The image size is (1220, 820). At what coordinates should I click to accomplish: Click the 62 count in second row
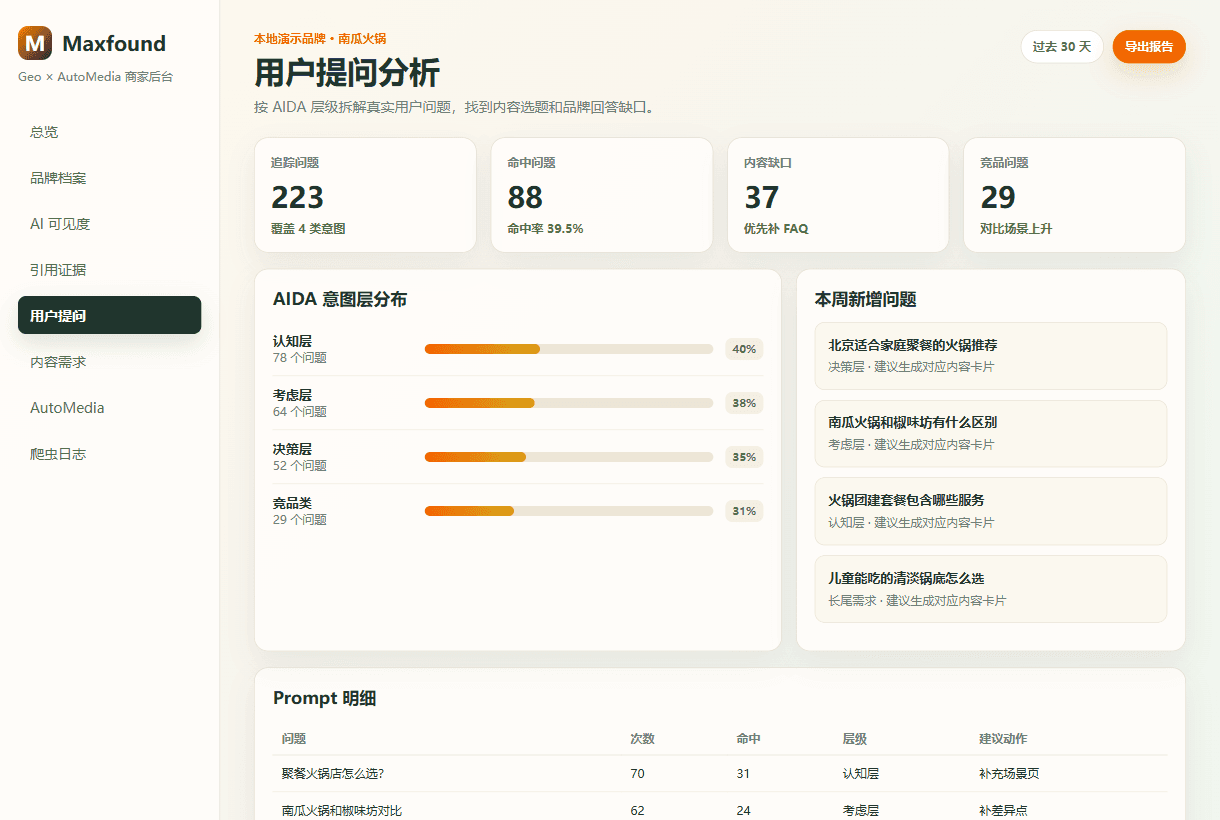tap(637, 810)
